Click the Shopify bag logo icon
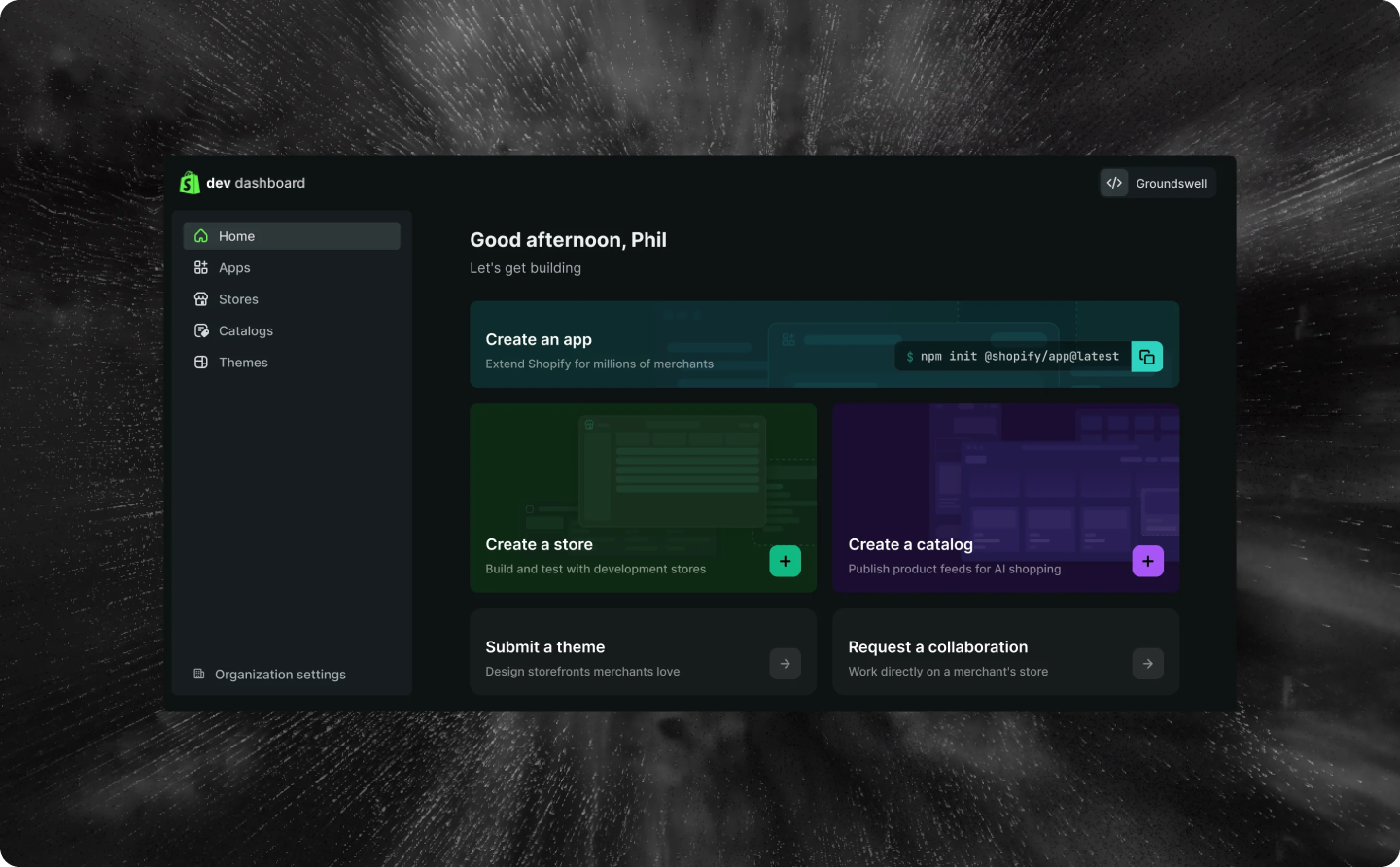Viewport: 1400px width, 867px height. 190,183
